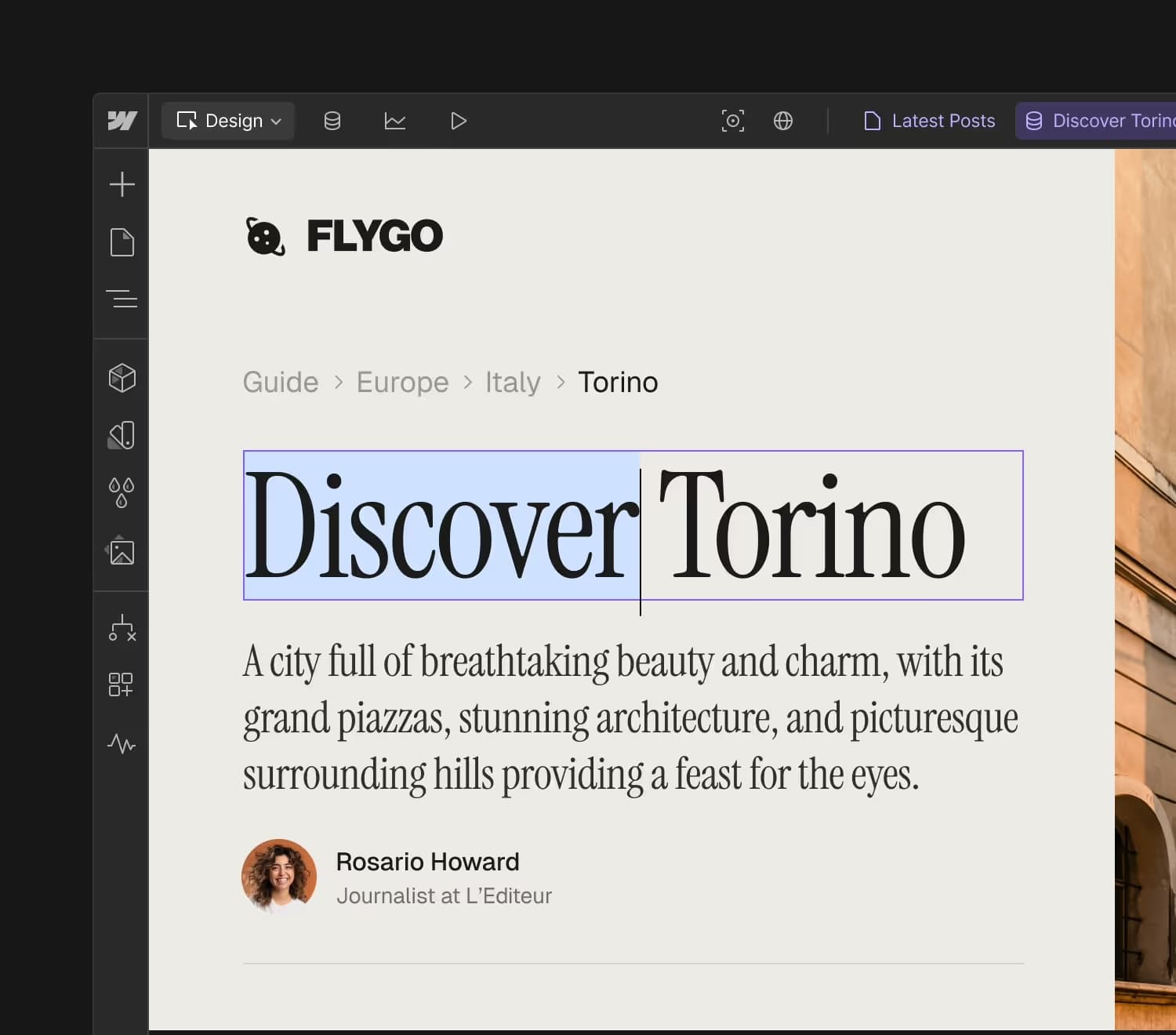
Task: Click the FLYGO brand name
Action: (375, 236)
